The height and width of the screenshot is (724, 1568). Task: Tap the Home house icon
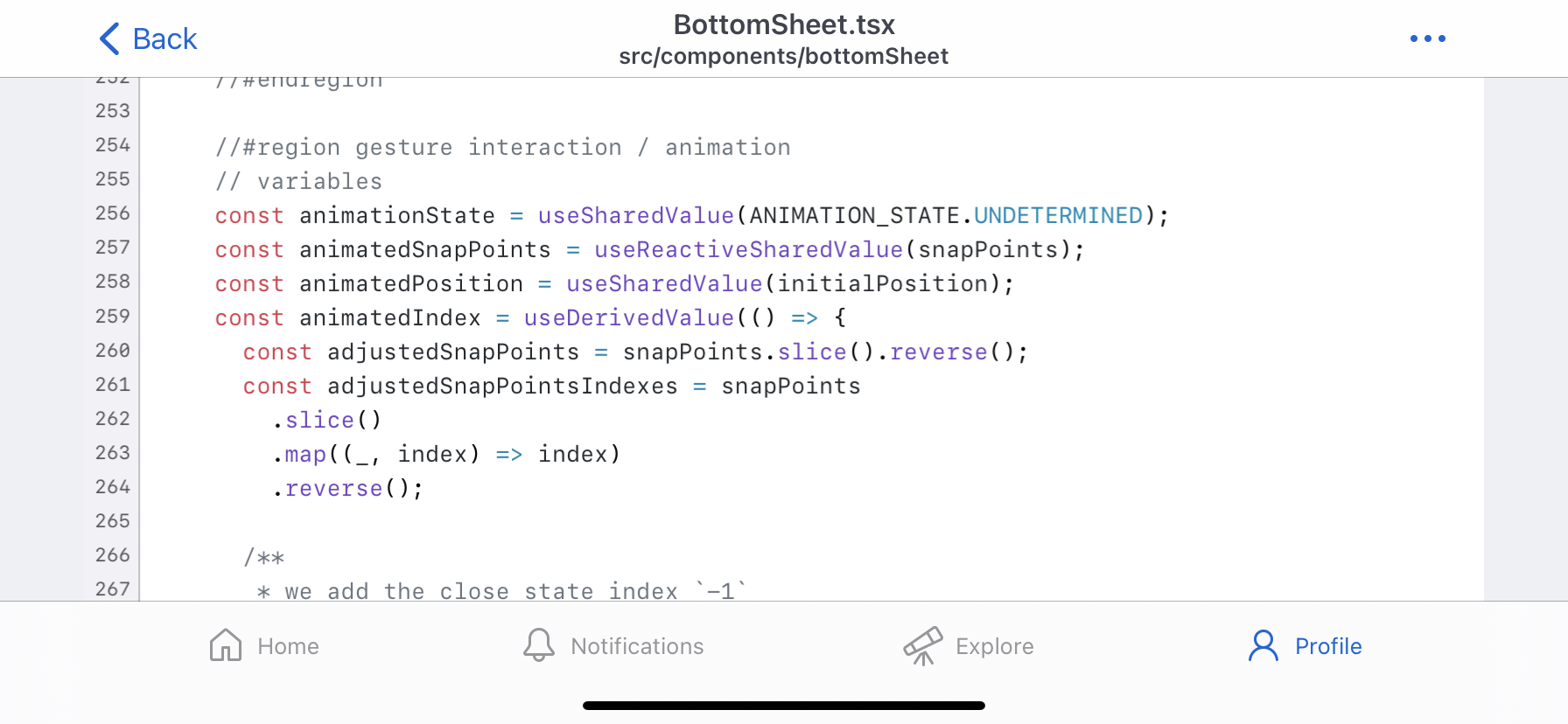[x=226, y=645]
